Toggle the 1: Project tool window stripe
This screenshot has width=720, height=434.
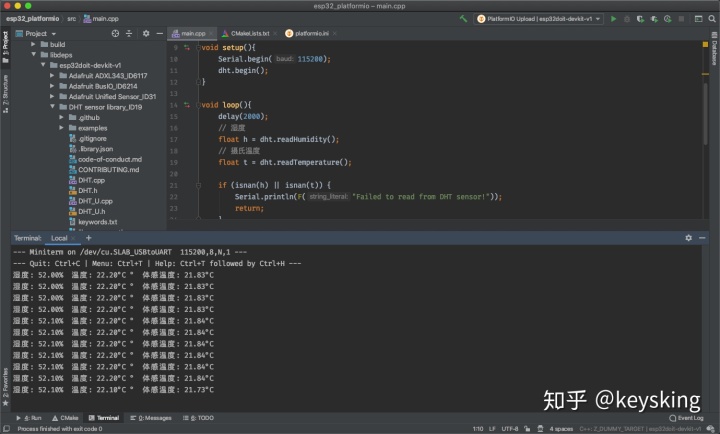[6, 47]
